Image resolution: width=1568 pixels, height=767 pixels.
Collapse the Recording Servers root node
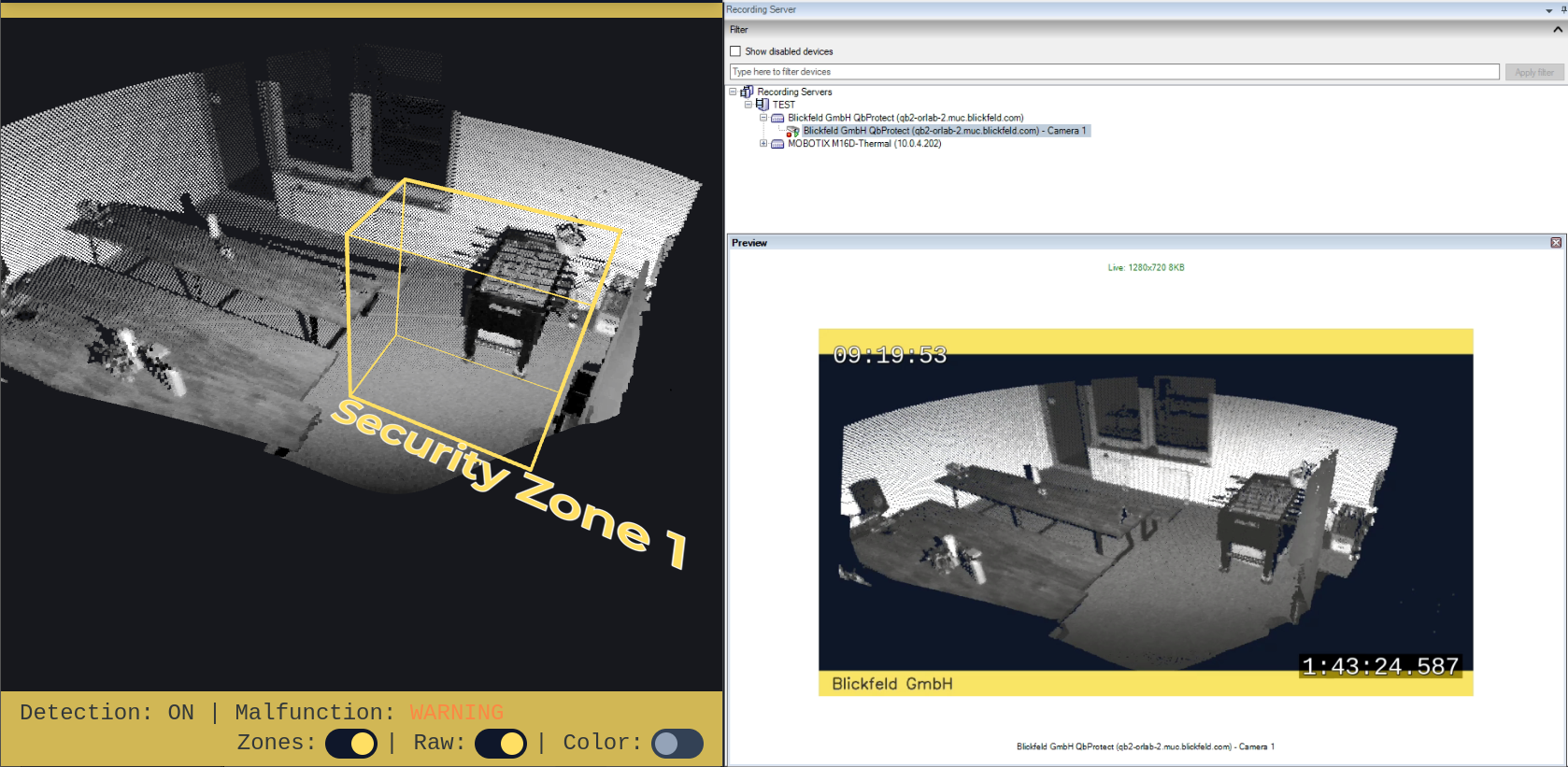[734, 92]
